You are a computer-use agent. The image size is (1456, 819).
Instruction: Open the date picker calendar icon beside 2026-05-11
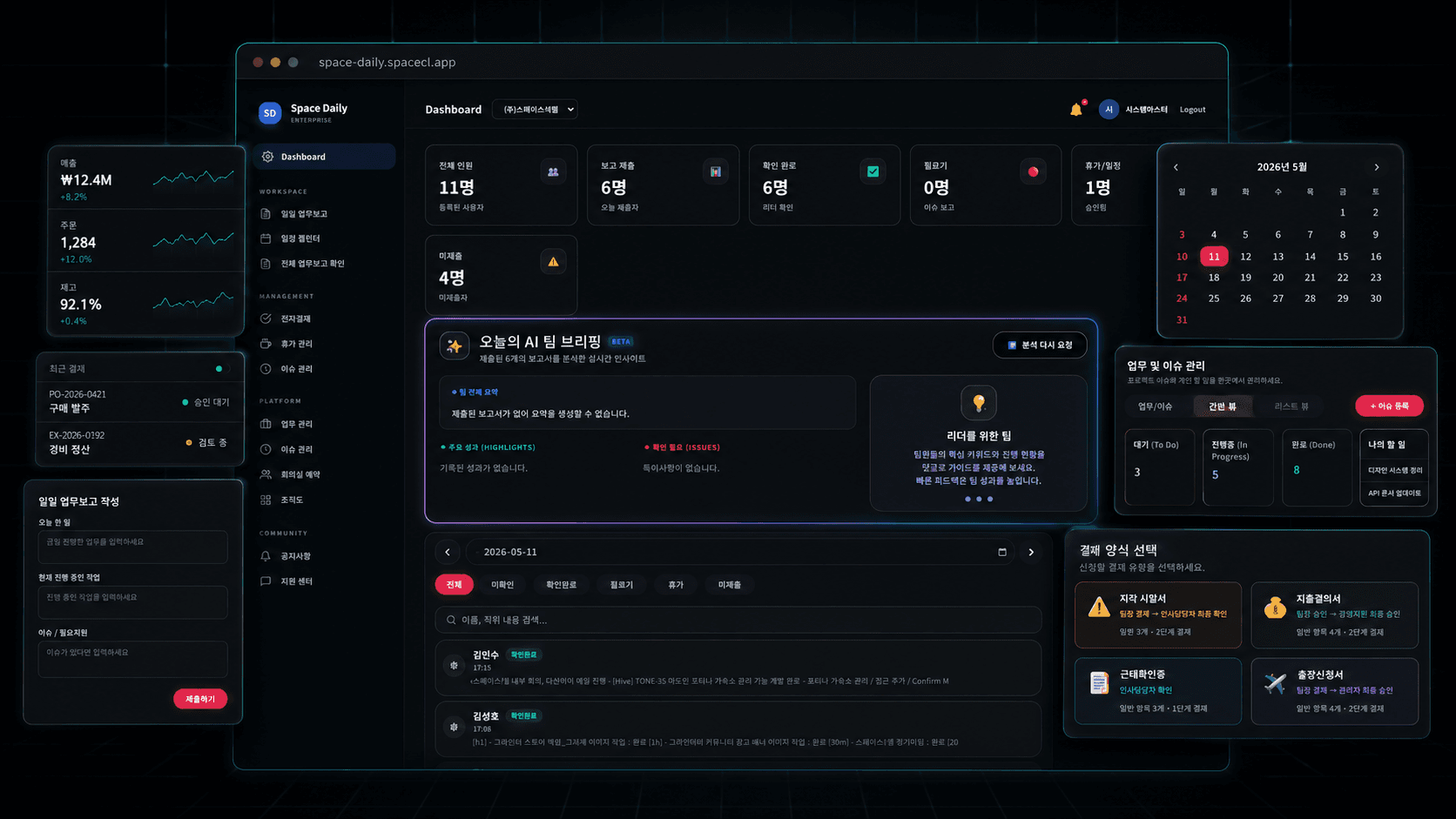1002,552
